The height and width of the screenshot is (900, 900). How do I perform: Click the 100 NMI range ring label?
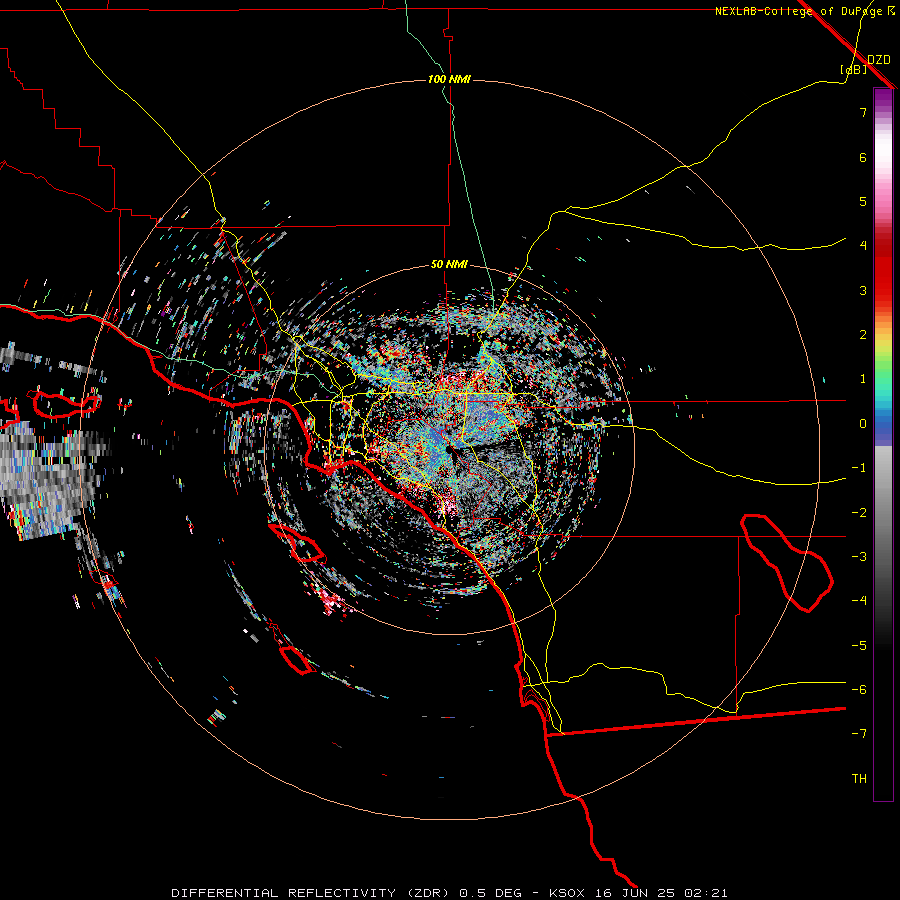[449, 79]
